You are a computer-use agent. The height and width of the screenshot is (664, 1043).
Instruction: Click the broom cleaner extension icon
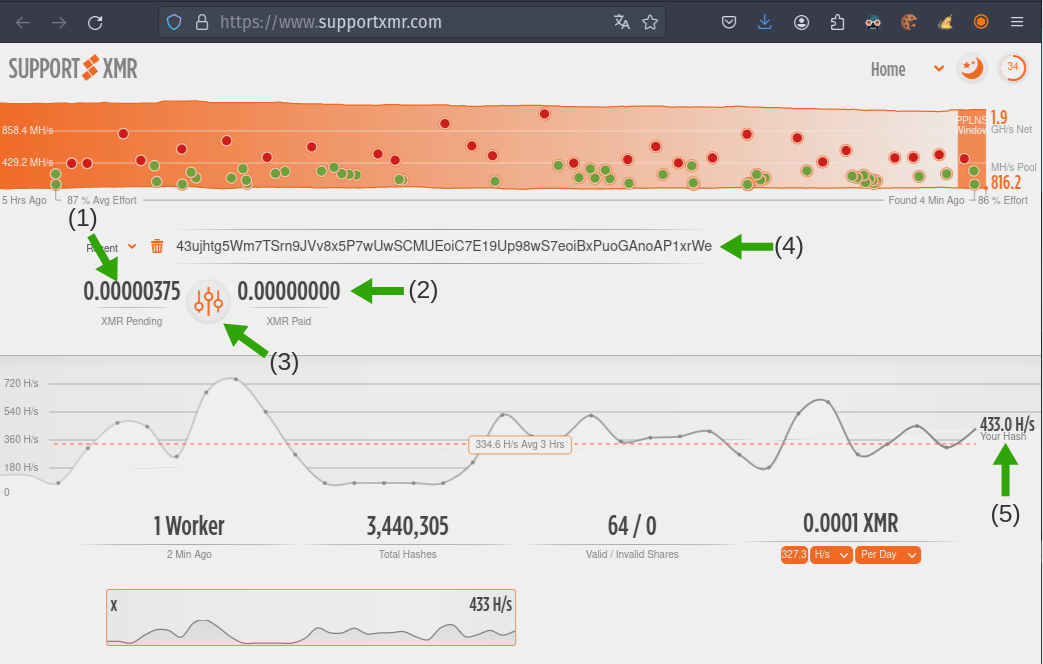[945, 22]
